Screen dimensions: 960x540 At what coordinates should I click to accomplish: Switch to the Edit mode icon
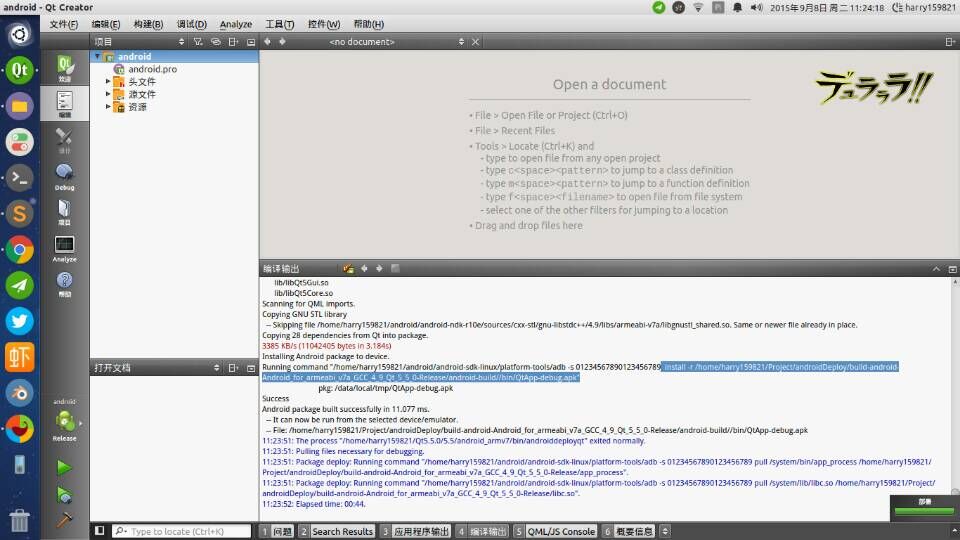tap(64, 103)
